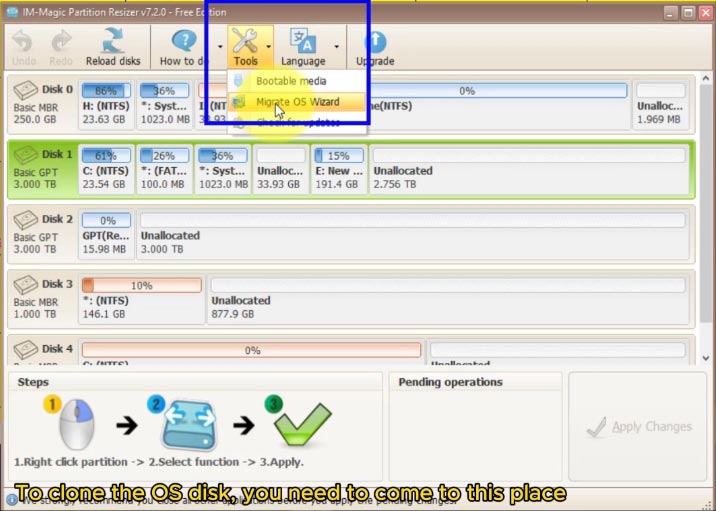The width and height of the screenshot is (716, 511).
Task: Select 1023.0 MB Syst partition on Disk 0
Action: click(164, 105)
